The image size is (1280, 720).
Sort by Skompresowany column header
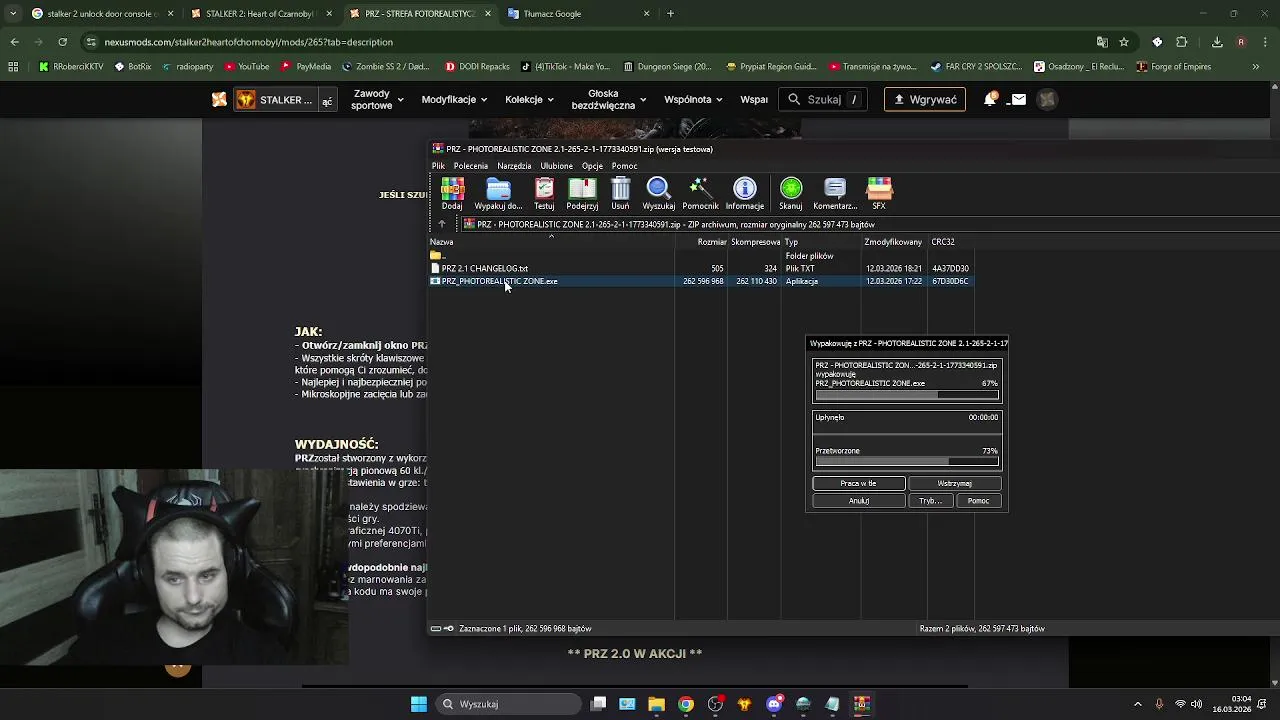(755, 242)
